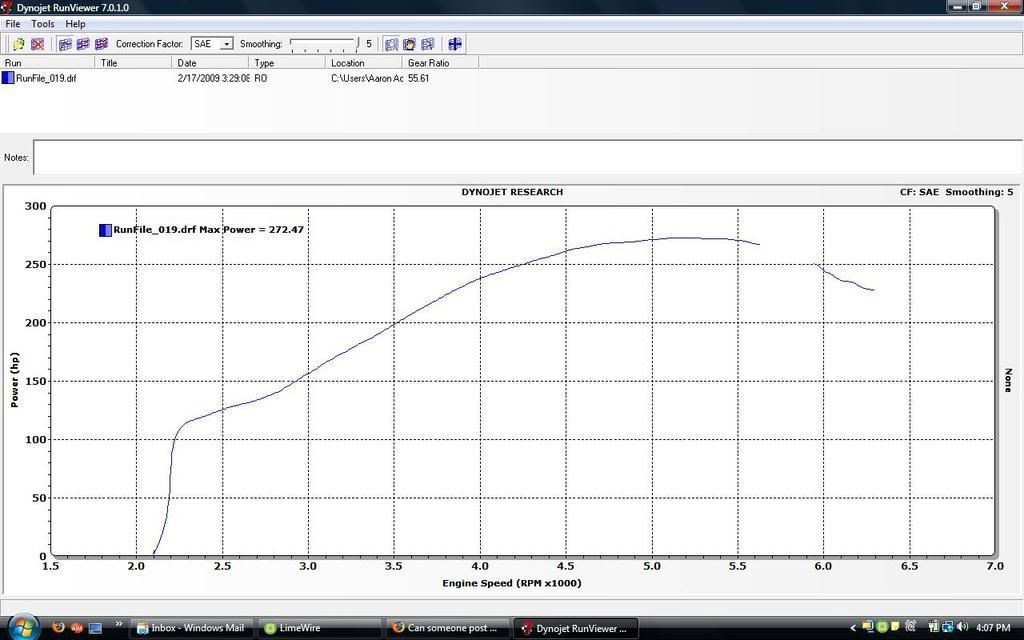Image resolution: width=1024 pixels, height=640 pixels.
Task: Open the Tools menu
Action: click(x=41, y=23)
